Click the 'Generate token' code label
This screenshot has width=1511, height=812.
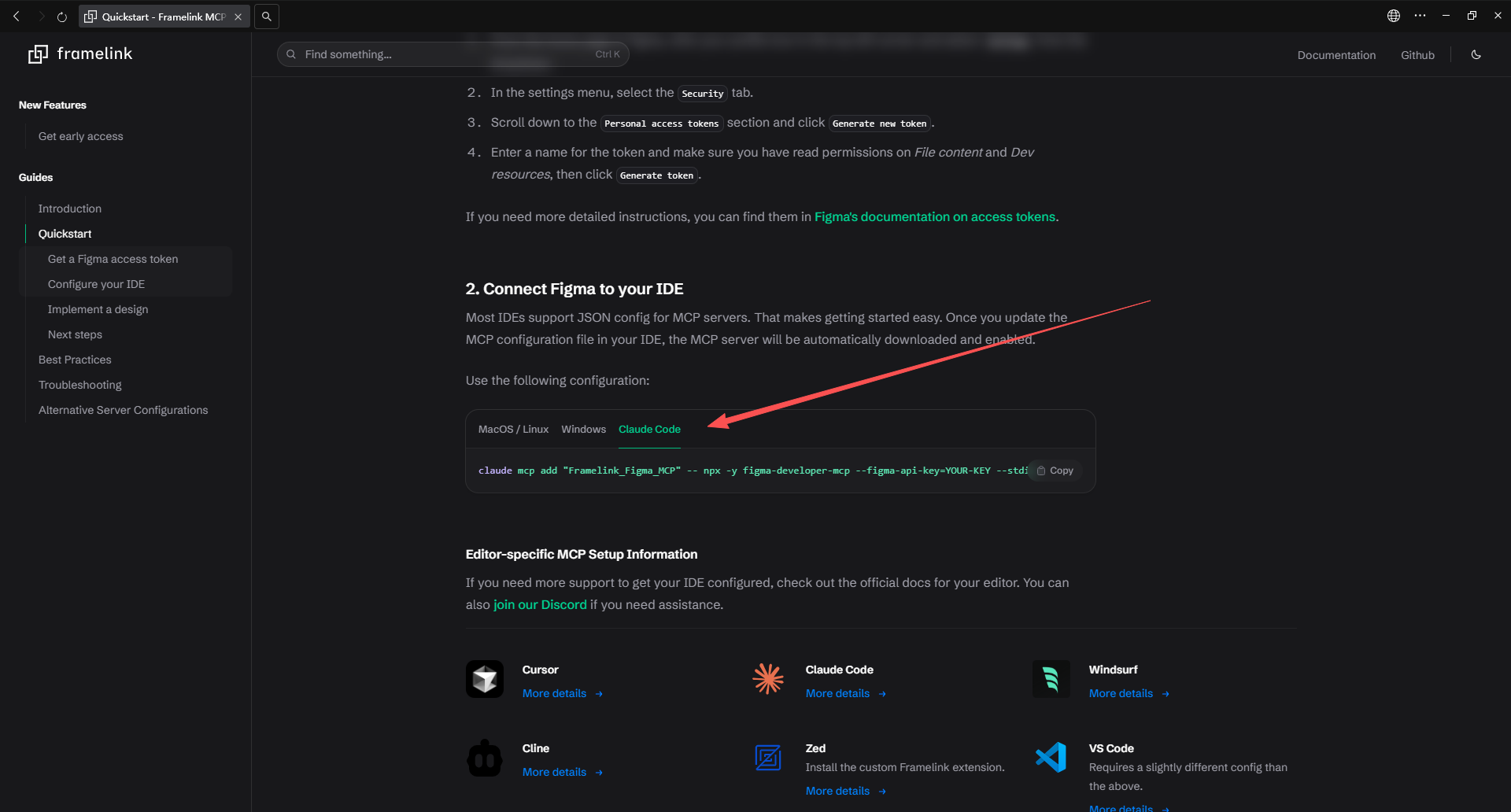[657, 175]
